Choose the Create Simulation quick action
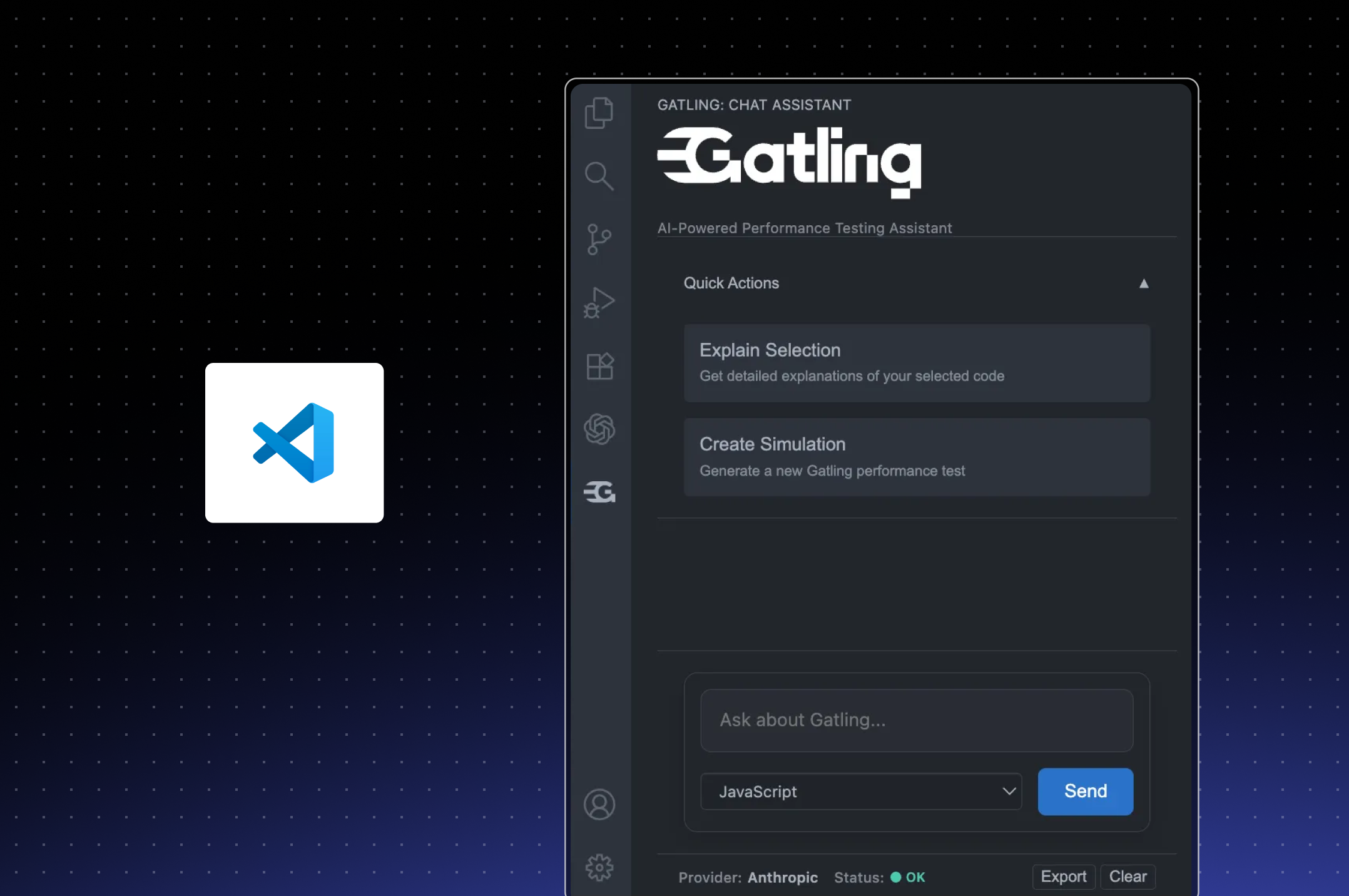The image size is (1349, 896). tap(917, 457)
